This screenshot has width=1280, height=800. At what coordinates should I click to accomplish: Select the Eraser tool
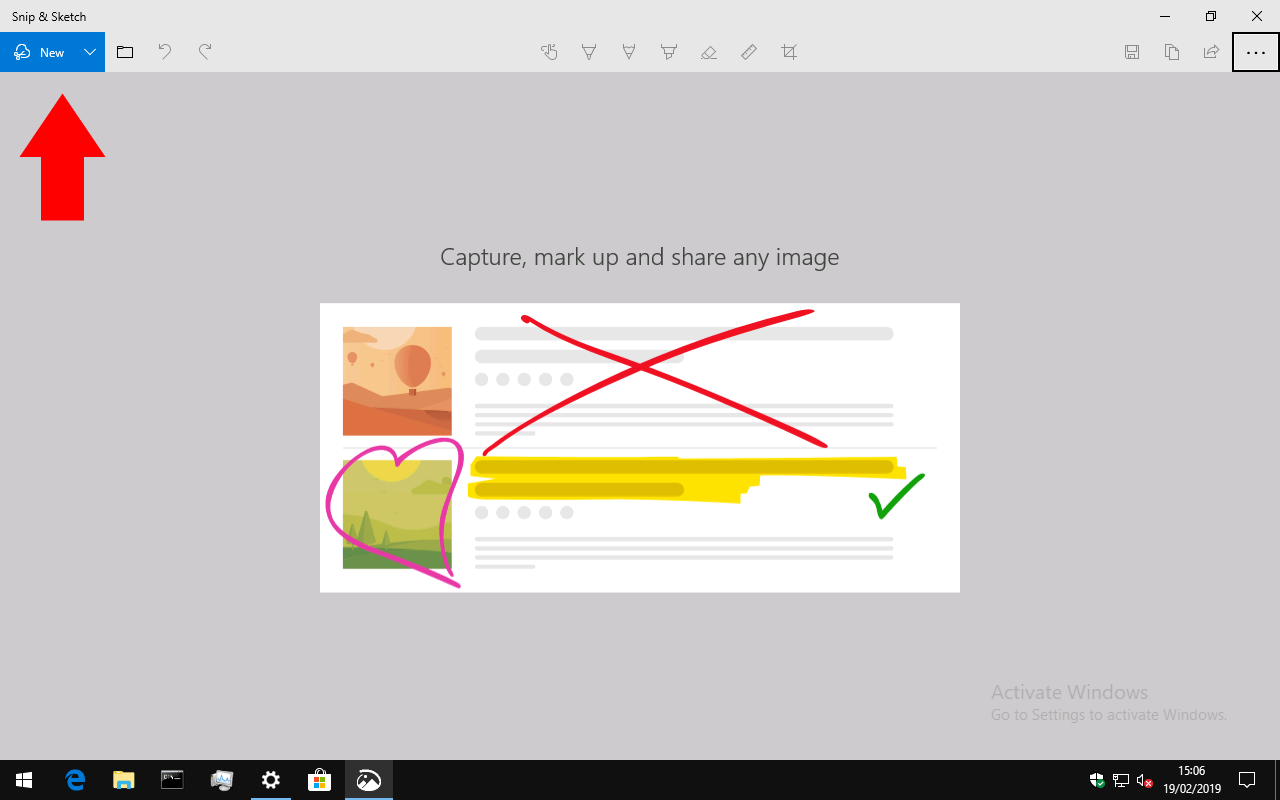tap(709, 52)
